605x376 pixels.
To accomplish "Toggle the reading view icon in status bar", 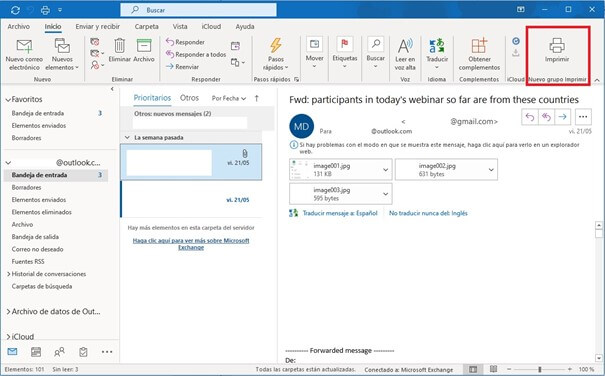I will click(x=493, y=369).
